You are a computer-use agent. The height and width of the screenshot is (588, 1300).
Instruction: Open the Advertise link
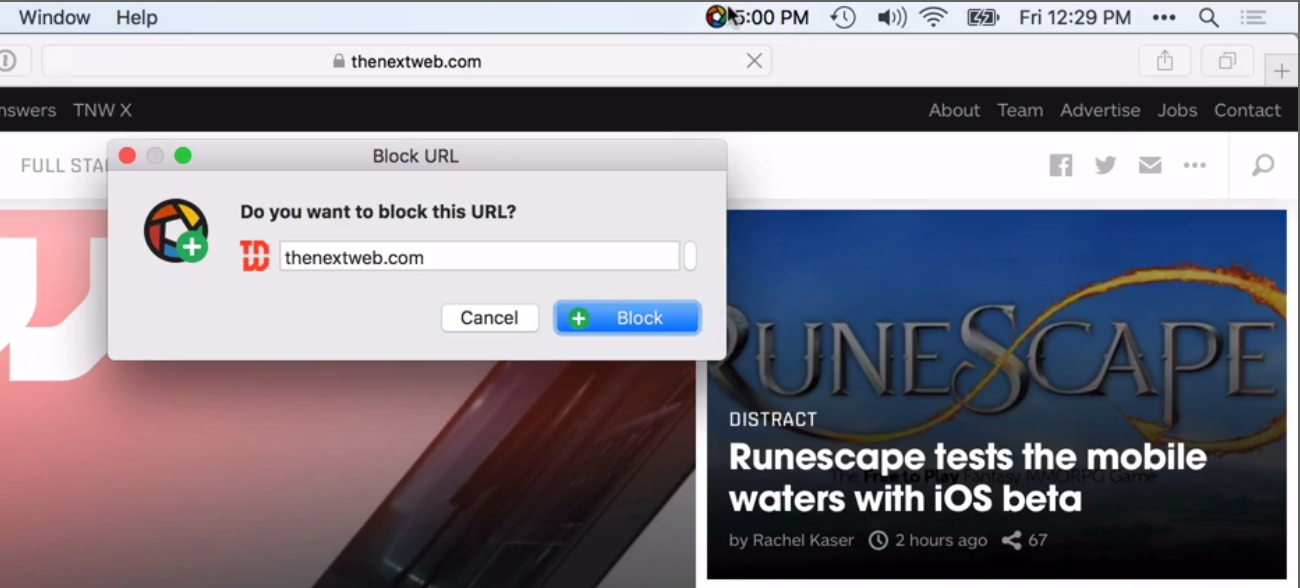click(1100, 110)
